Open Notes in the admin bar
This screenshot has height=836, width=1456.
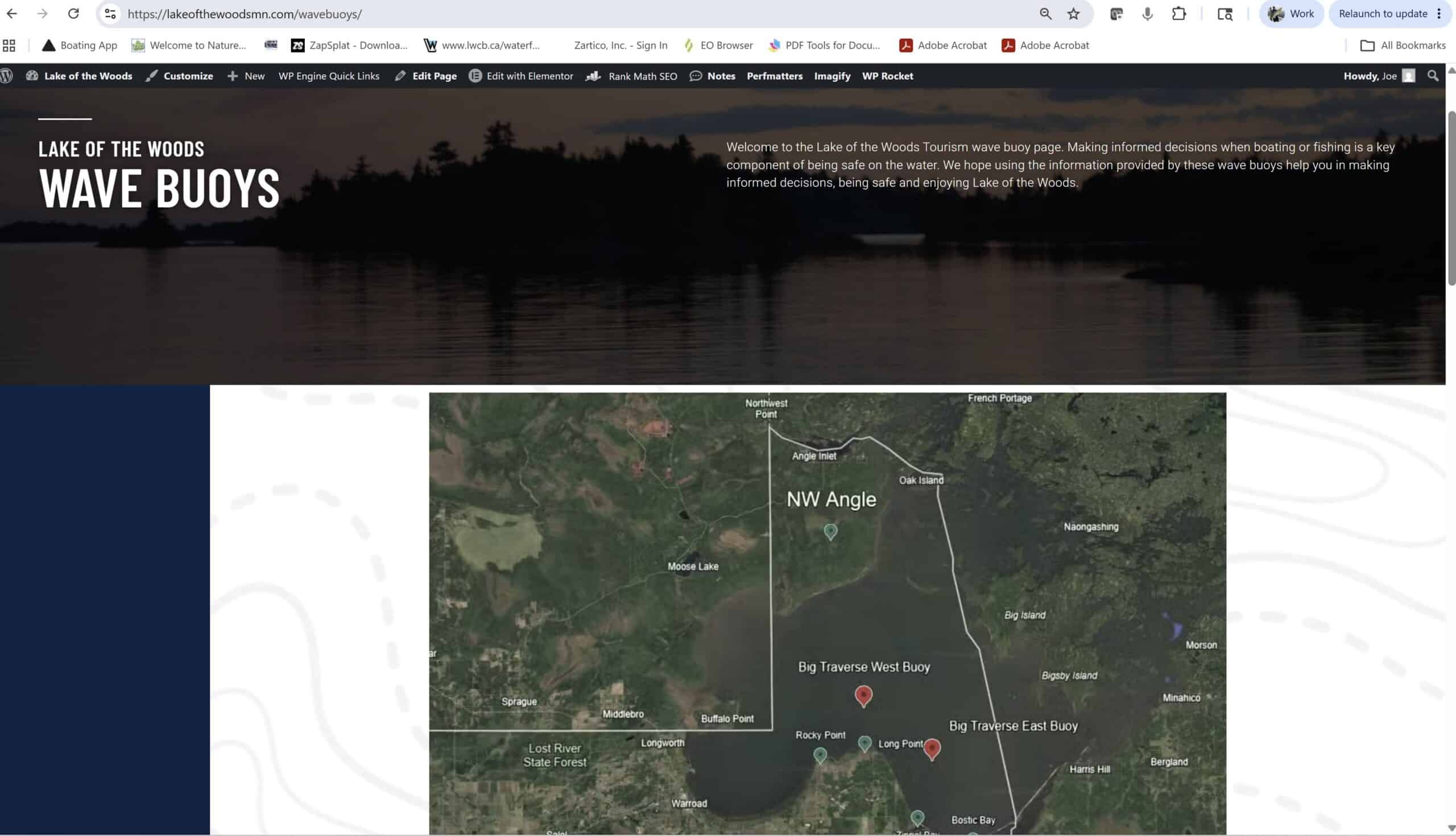[x=713, y=76]
